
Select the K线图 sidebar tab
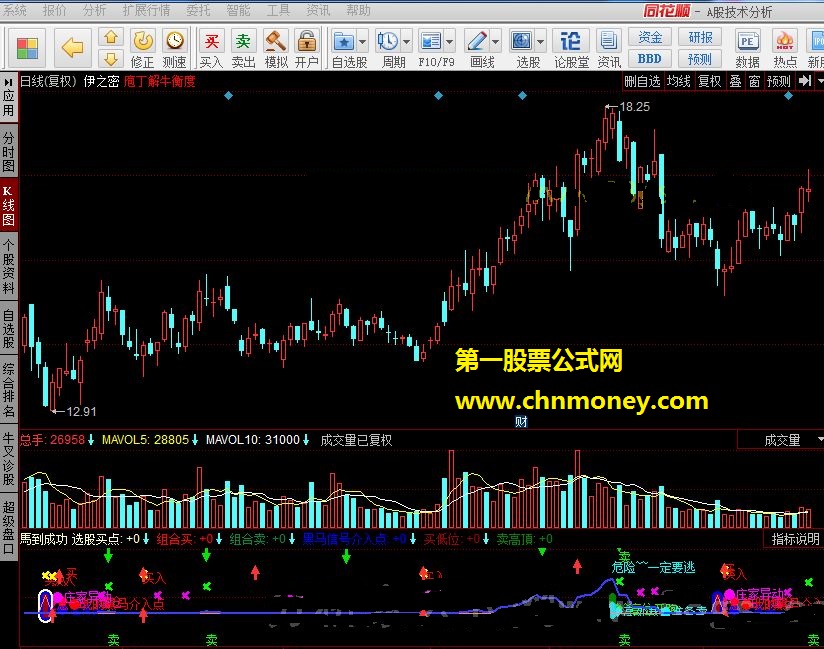click(x=8, y=205)
